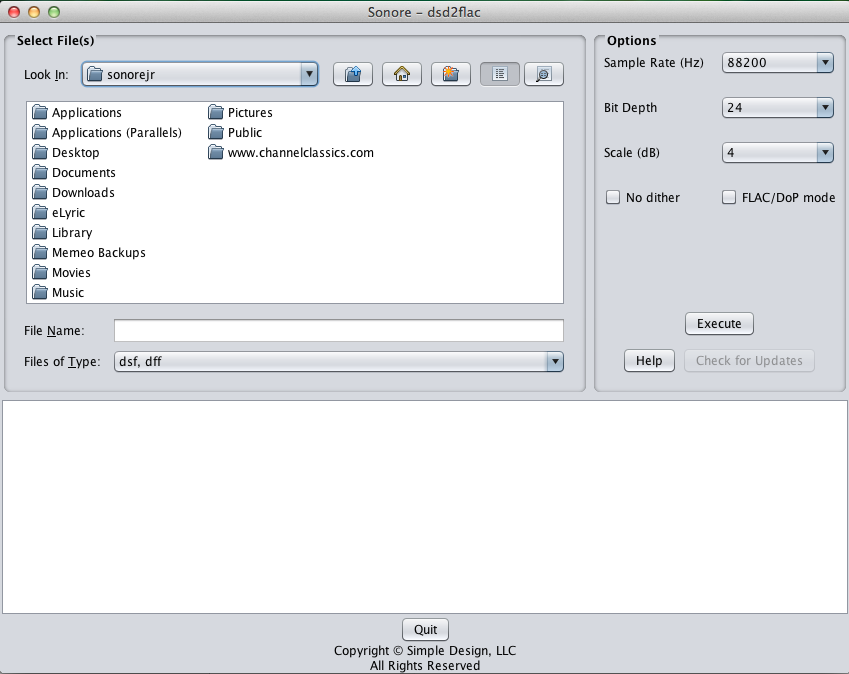This screenshot has height=674, width=849.
Task: Go up one folder level
Action: (x=353, y=74)
